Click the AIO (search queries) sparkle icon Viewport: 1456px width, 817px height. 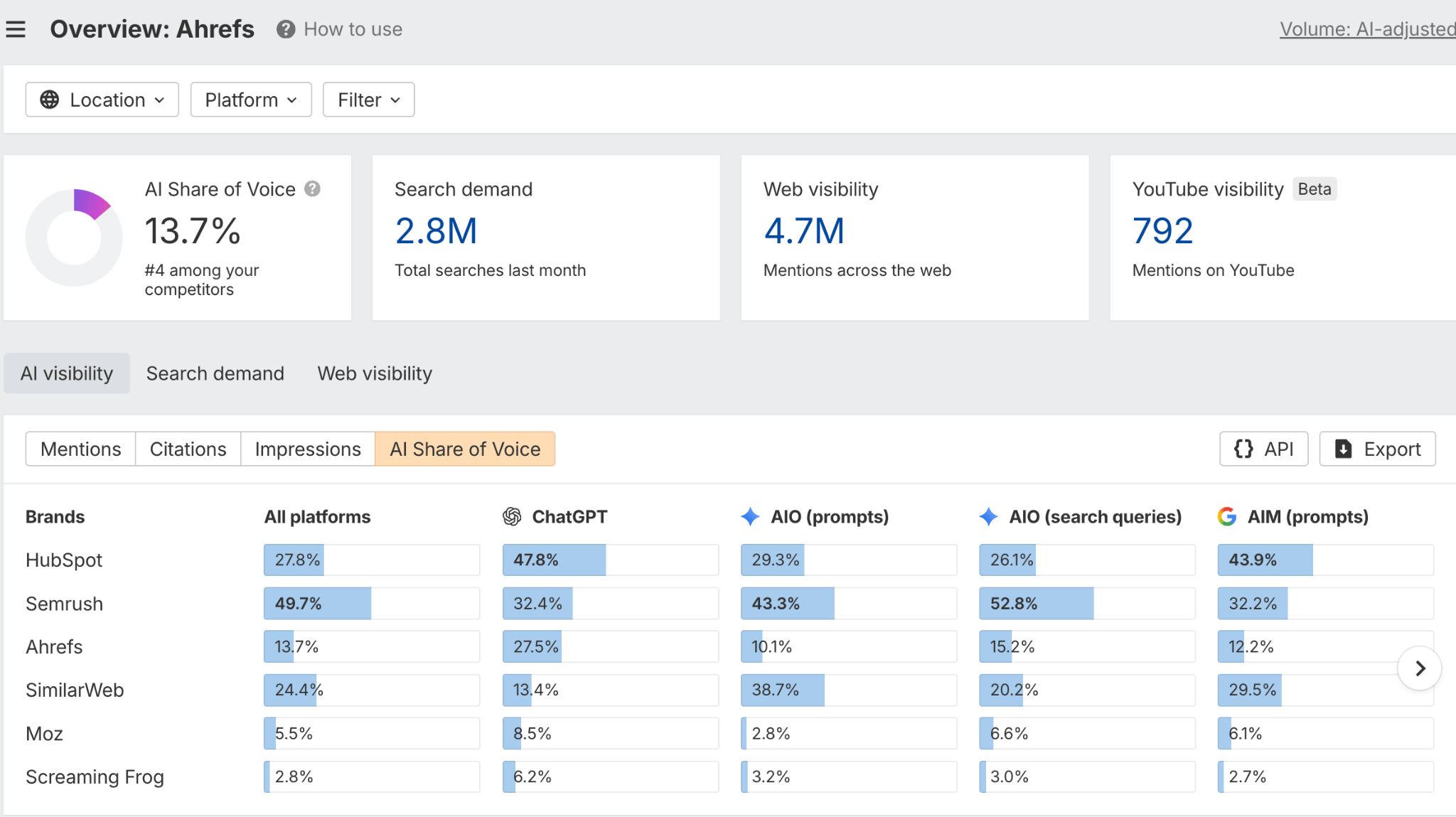[x=988, y=517]
